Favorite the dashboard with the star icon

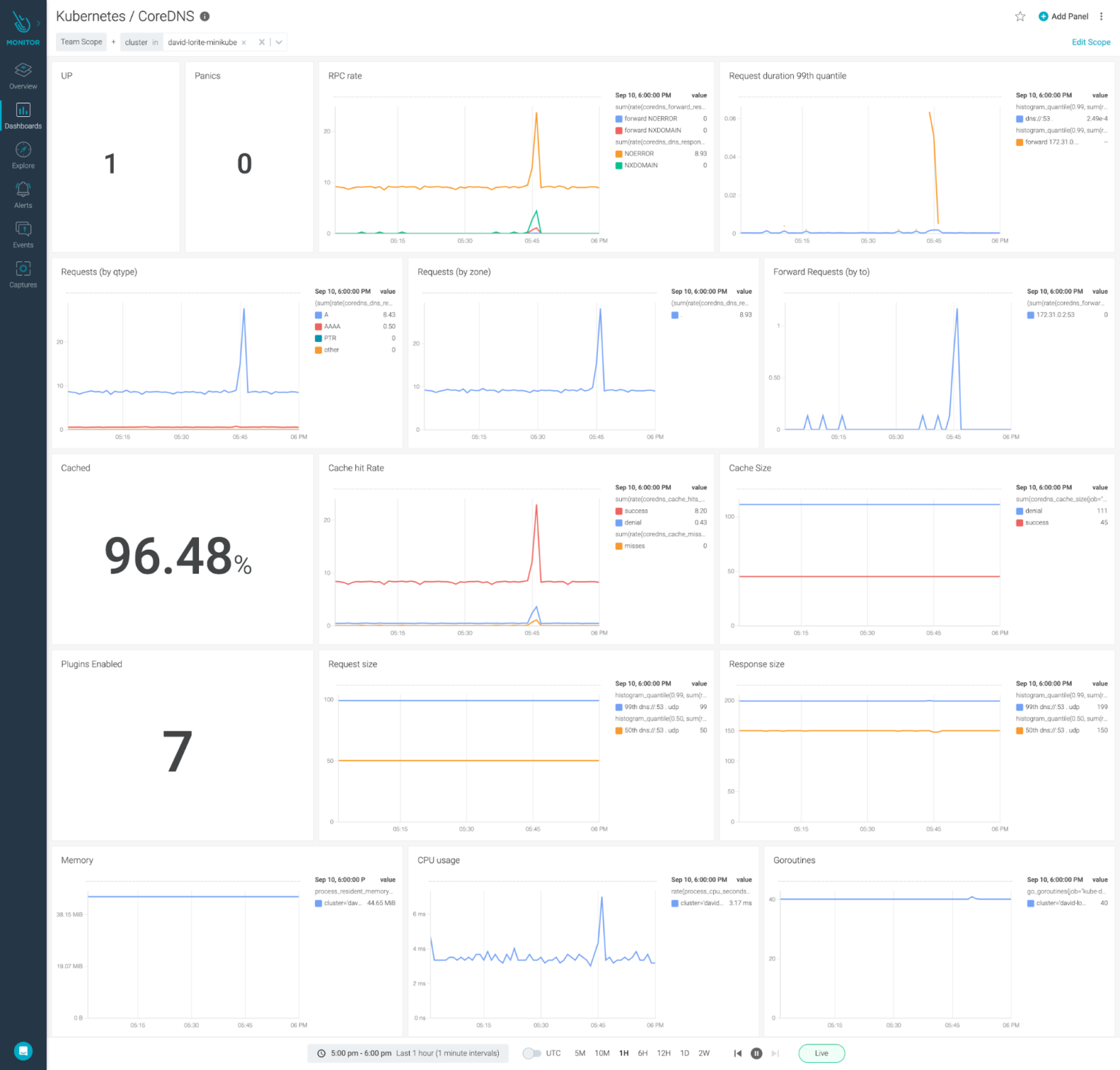1020,16
